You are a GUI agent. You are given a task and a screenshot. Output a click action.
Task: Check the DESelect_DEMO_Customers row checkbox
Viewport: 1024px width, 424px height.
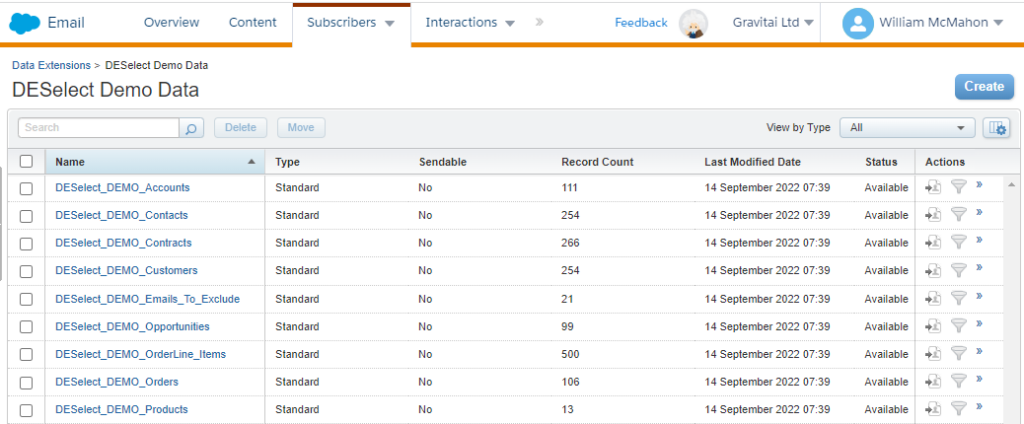26,271
